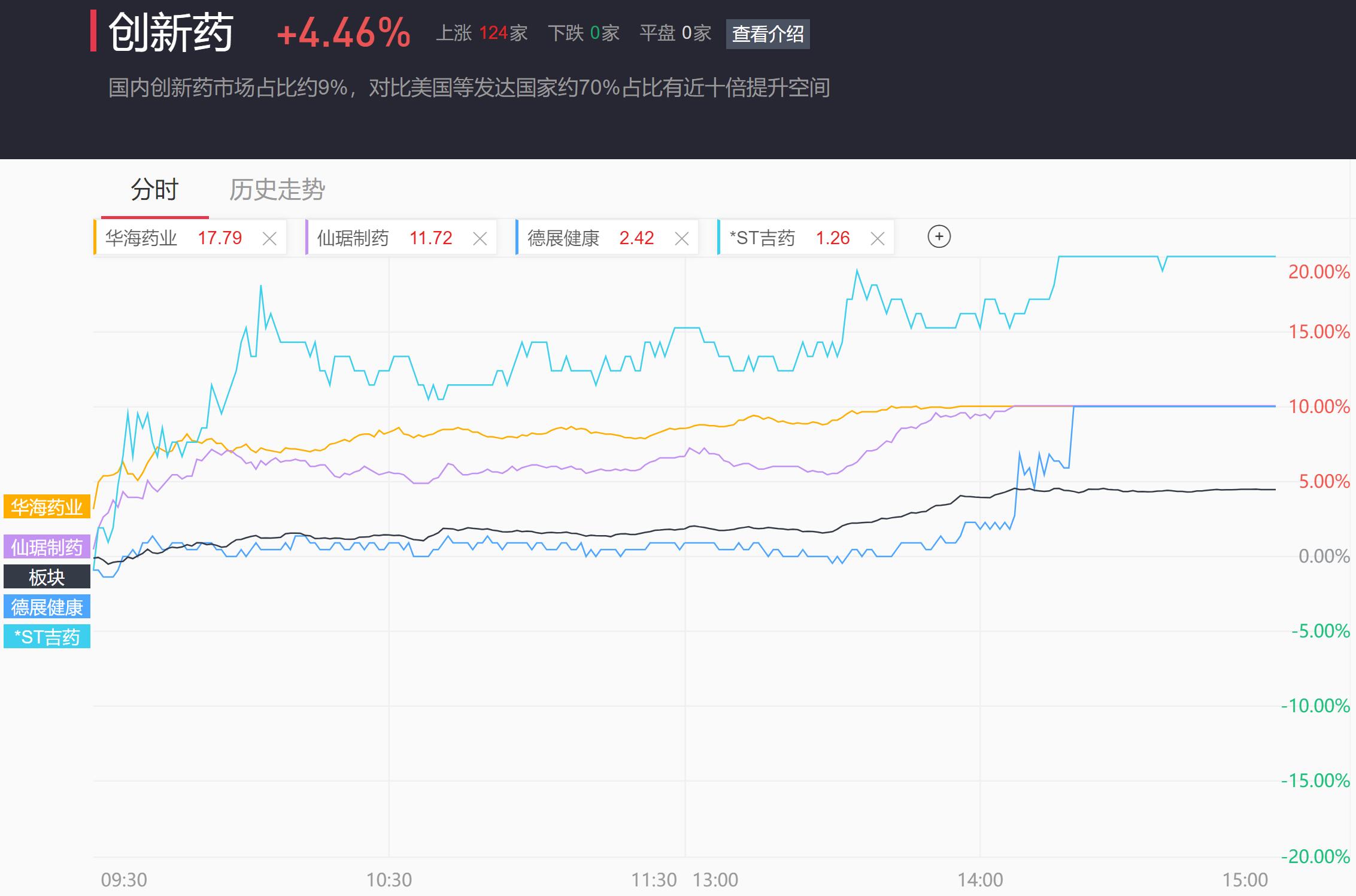The width and height of the screenshot is (1356, 896).
Task: Toggle the orange 华海药业 legend label
Action: pos(47,507)
